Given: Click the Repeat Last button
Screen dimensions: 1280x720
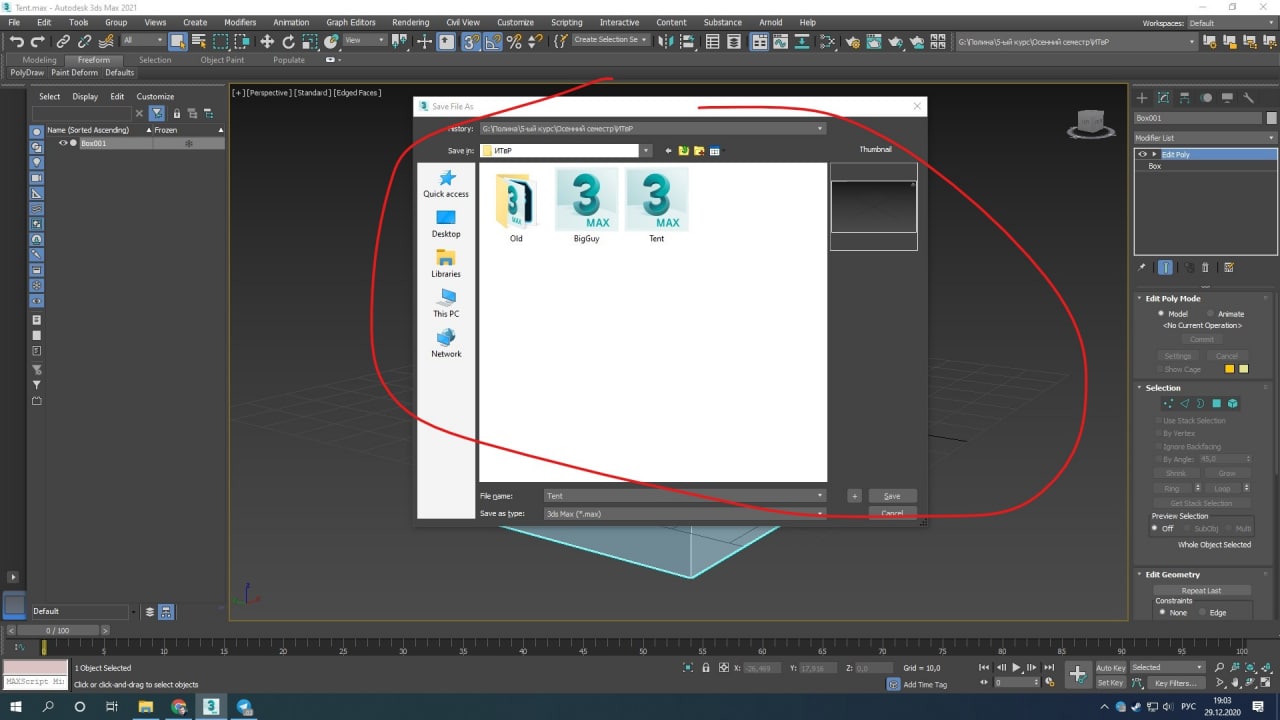Looking at the screenshot, I should click(1202, 590).
